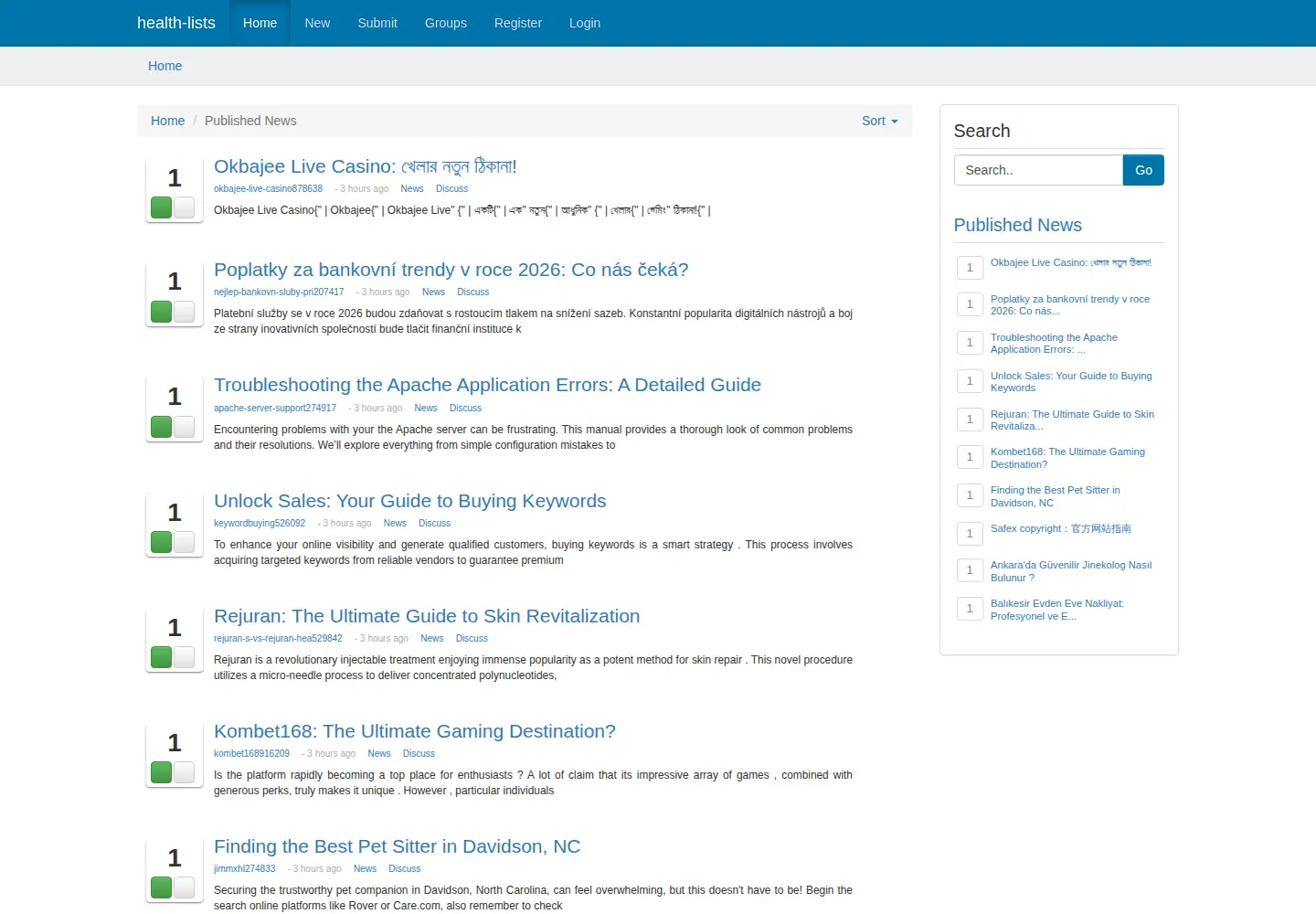Viewport: 1316px width, 914px height.
Task: Open Unlock Sales buying keywords article
Action: [410, 501]
